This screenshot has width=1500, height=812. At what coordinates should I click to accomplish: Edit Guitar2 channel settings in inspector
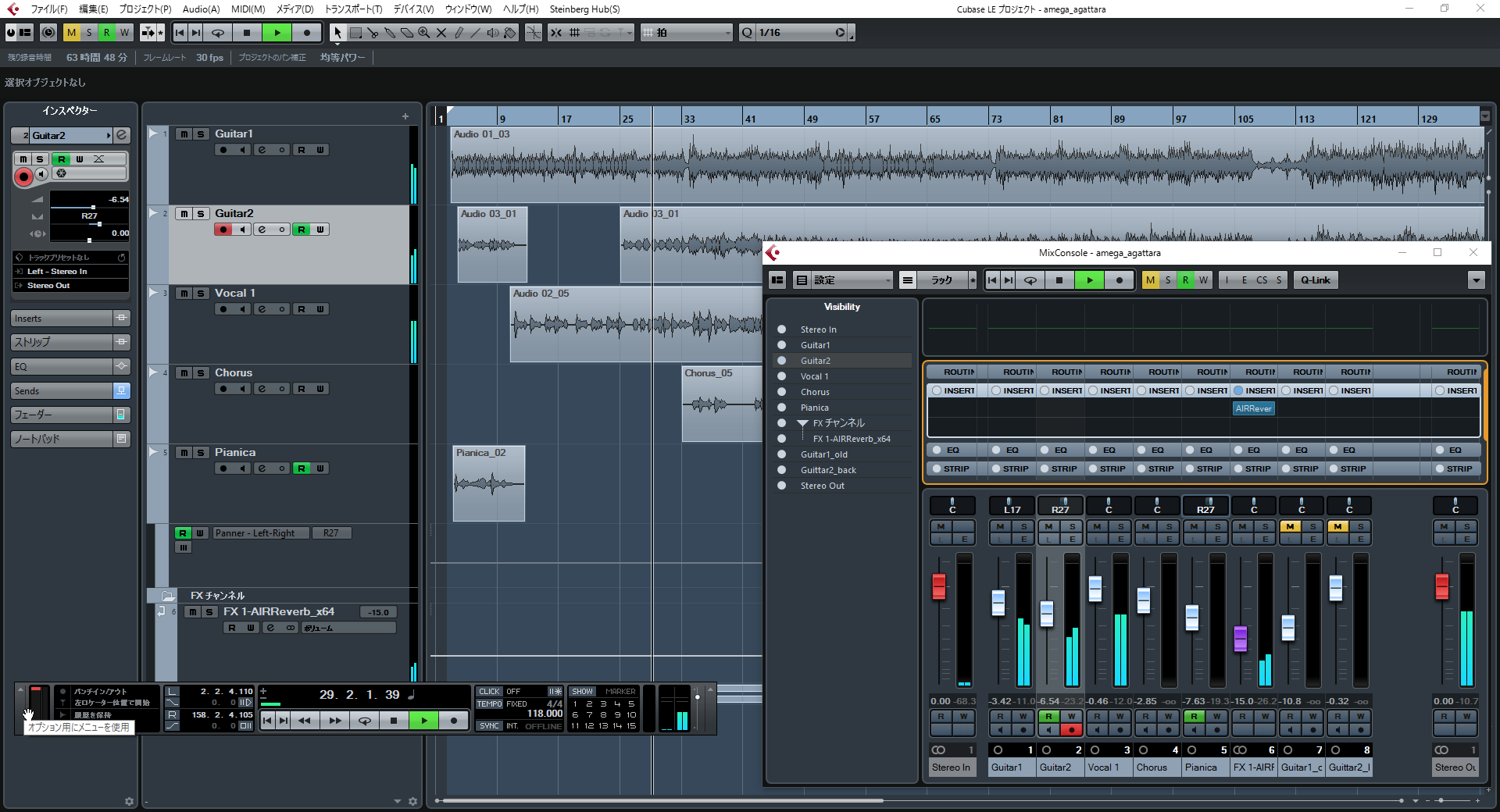point(122,135)
